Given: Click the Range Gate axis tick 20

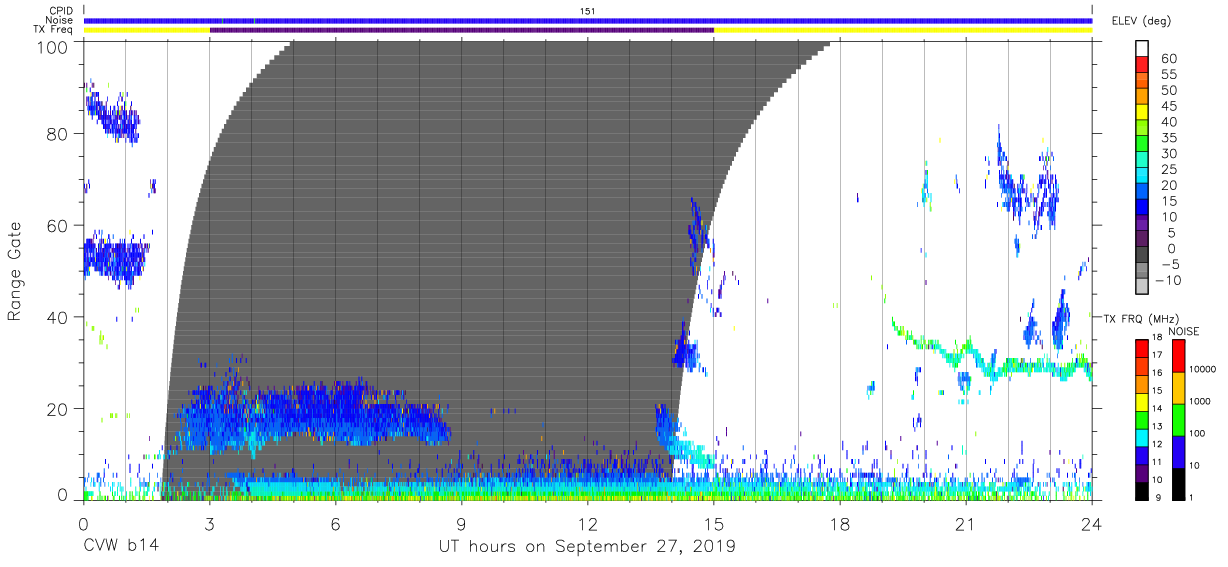Looking at the screenshot, I should coord(58,409).
